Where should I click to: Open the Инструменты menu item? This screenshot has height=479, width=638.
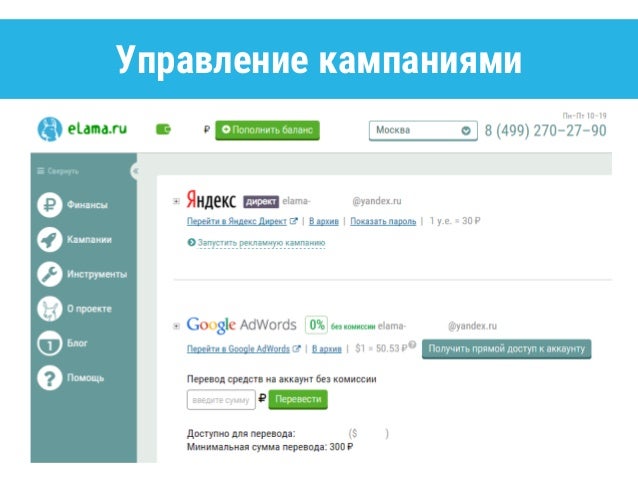(97, 274)
